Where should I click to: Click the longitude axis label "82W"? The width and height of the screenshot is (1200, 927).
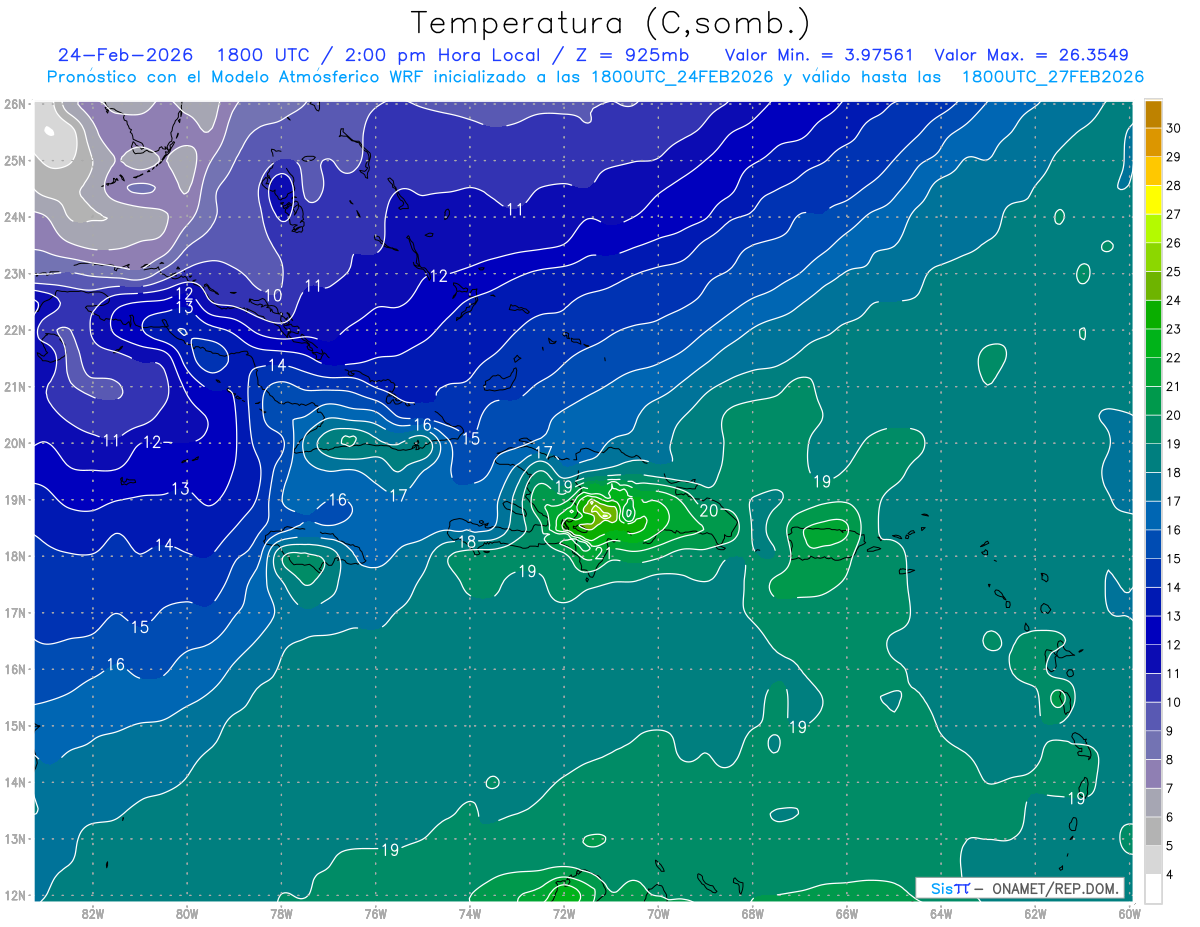[92, 913]
